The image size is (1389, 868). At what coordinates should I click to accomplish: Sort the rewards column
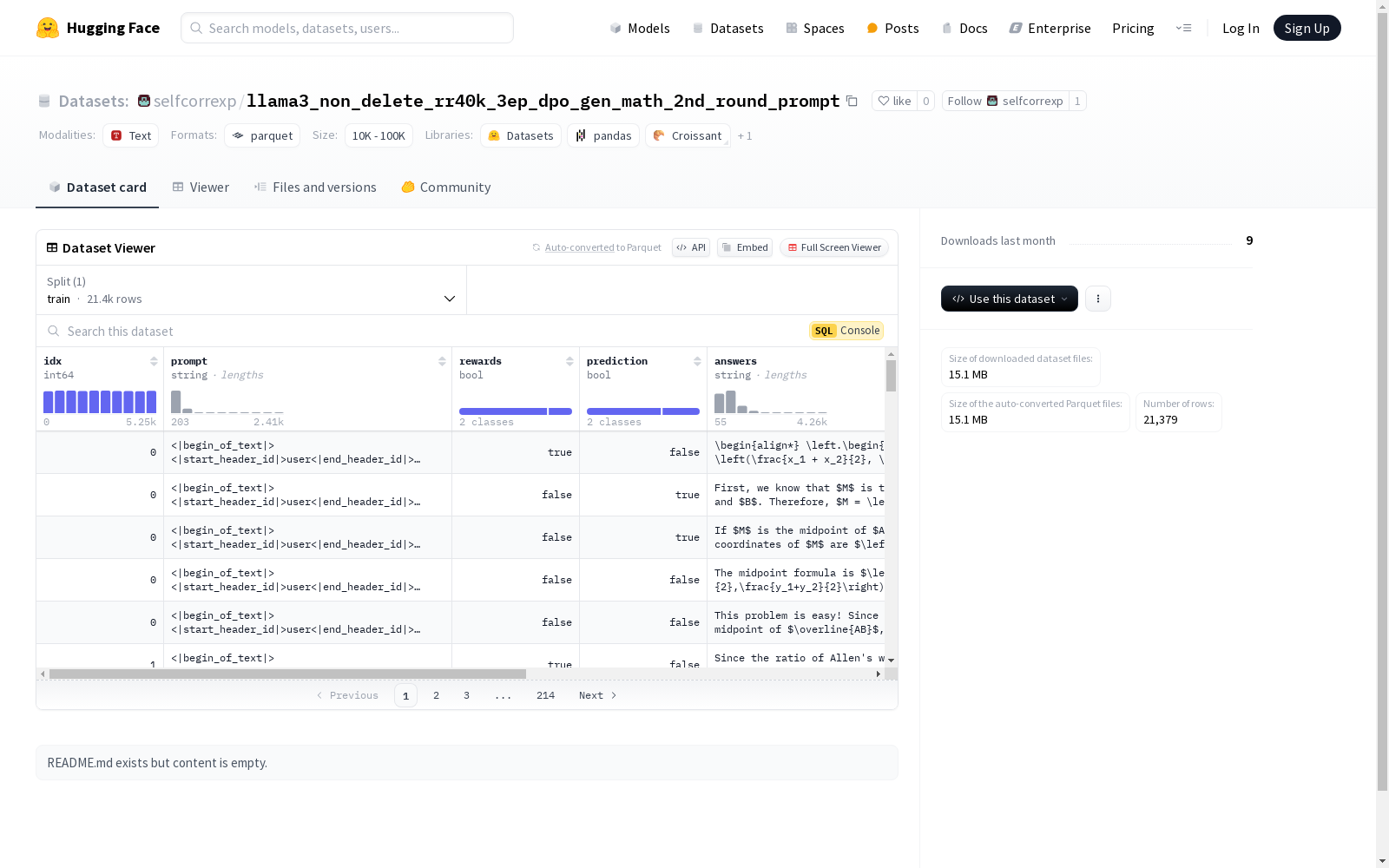point(569,361)
